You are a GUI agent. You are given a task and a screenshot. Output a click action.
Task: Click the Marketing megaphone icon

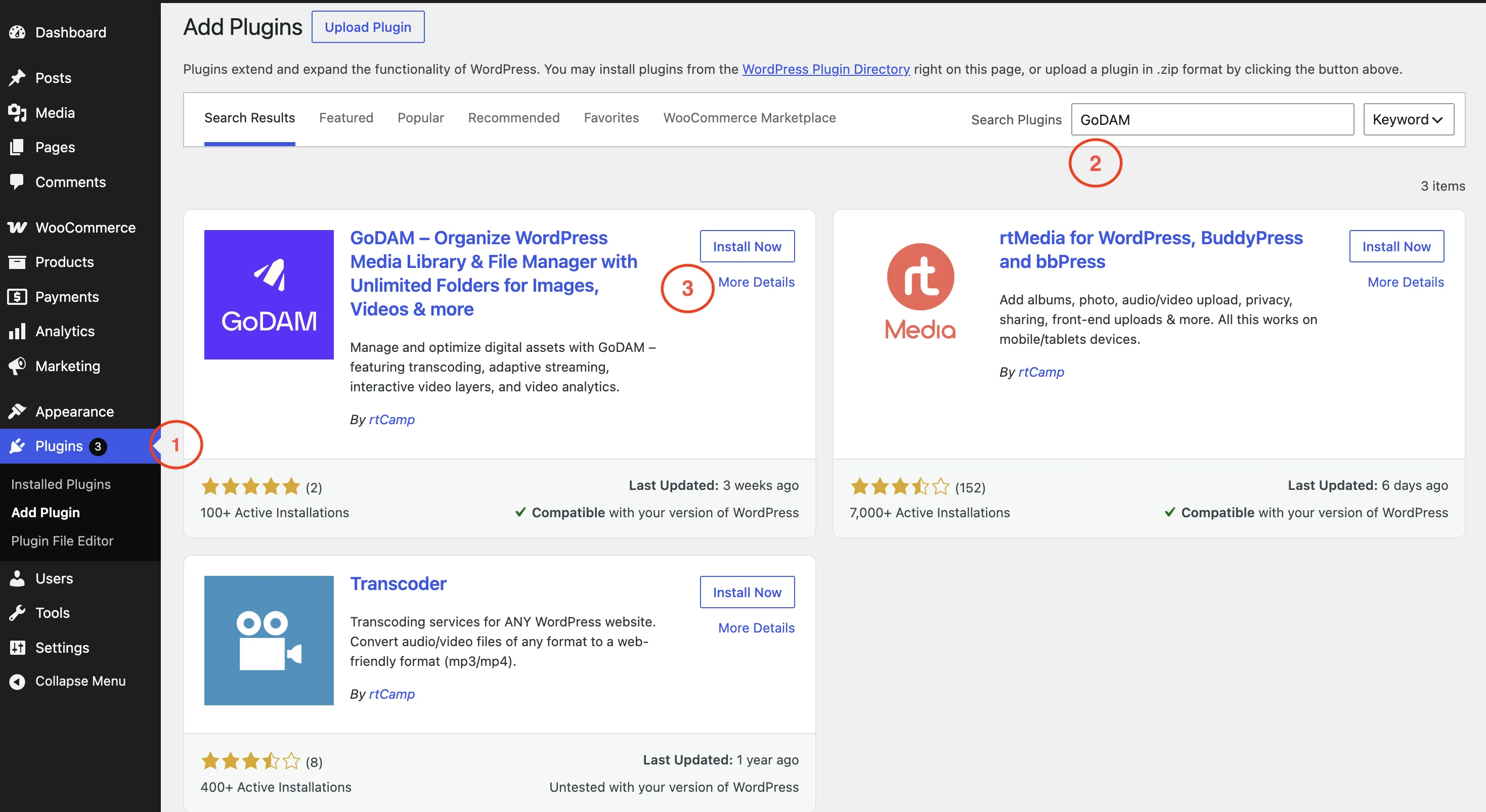click(x=17, y=366)
